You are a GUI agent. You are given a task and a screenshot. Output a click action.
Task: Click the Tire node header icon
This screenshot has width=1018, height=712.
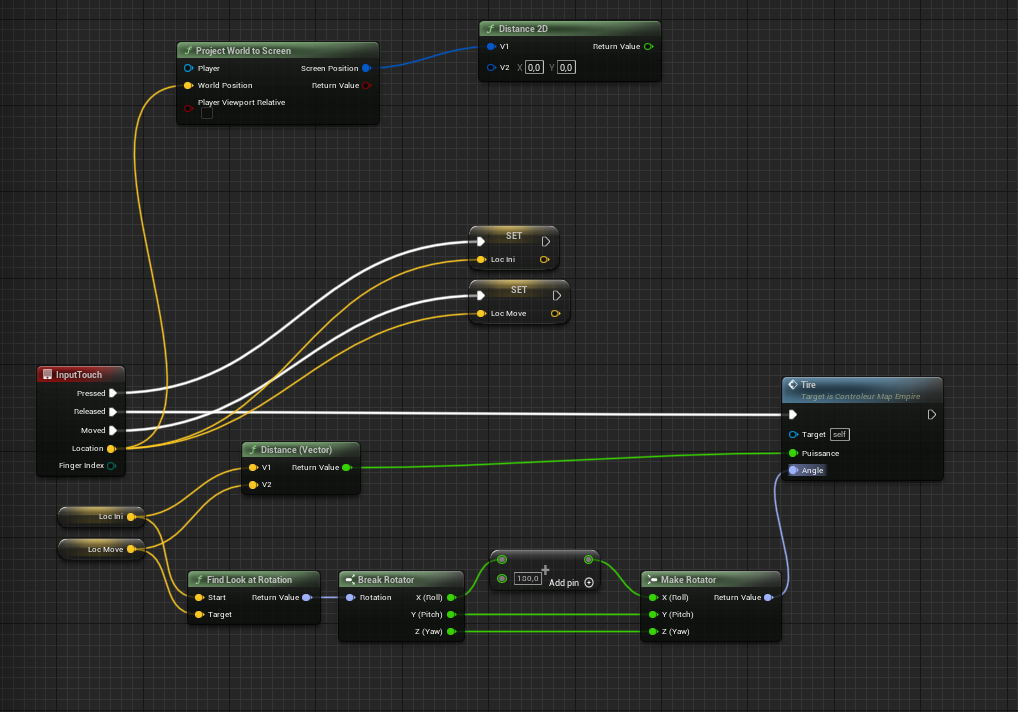[793, 384]
